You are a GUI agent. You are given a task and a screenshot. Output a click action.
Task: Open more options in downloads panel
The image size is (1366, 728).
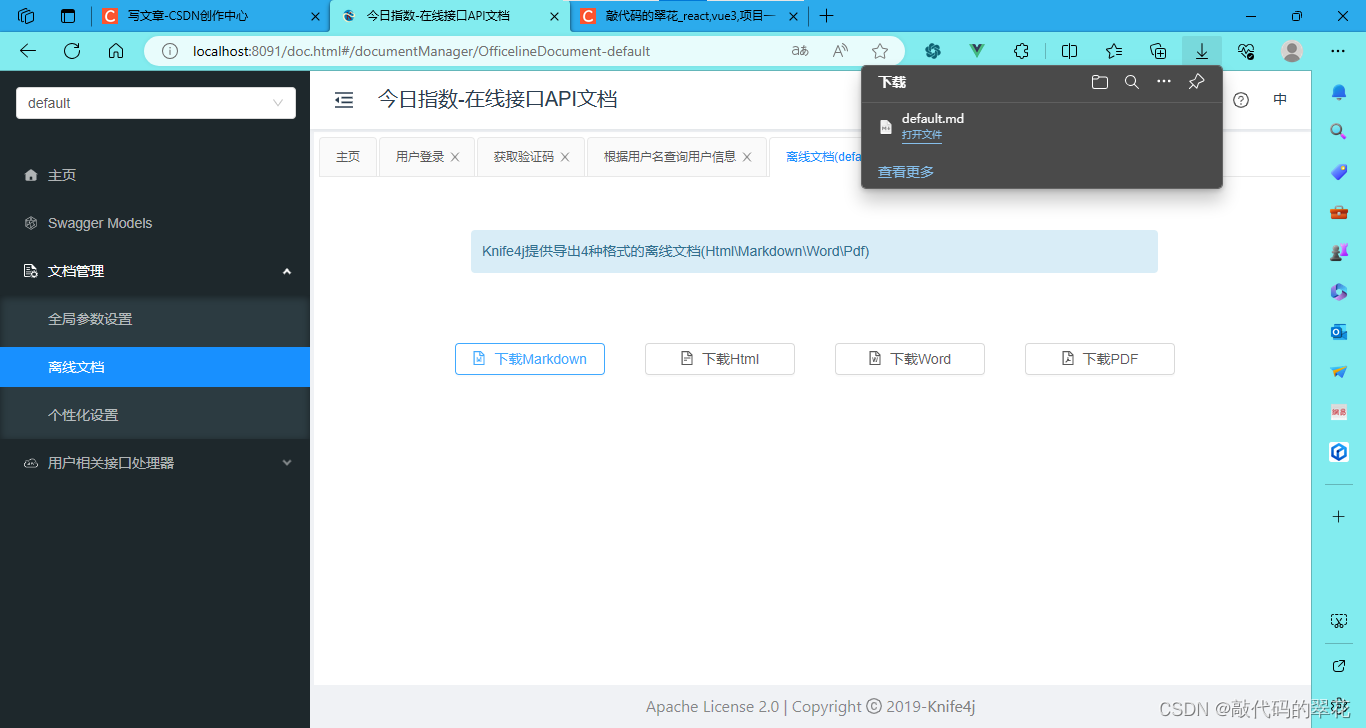[1164, 82]
